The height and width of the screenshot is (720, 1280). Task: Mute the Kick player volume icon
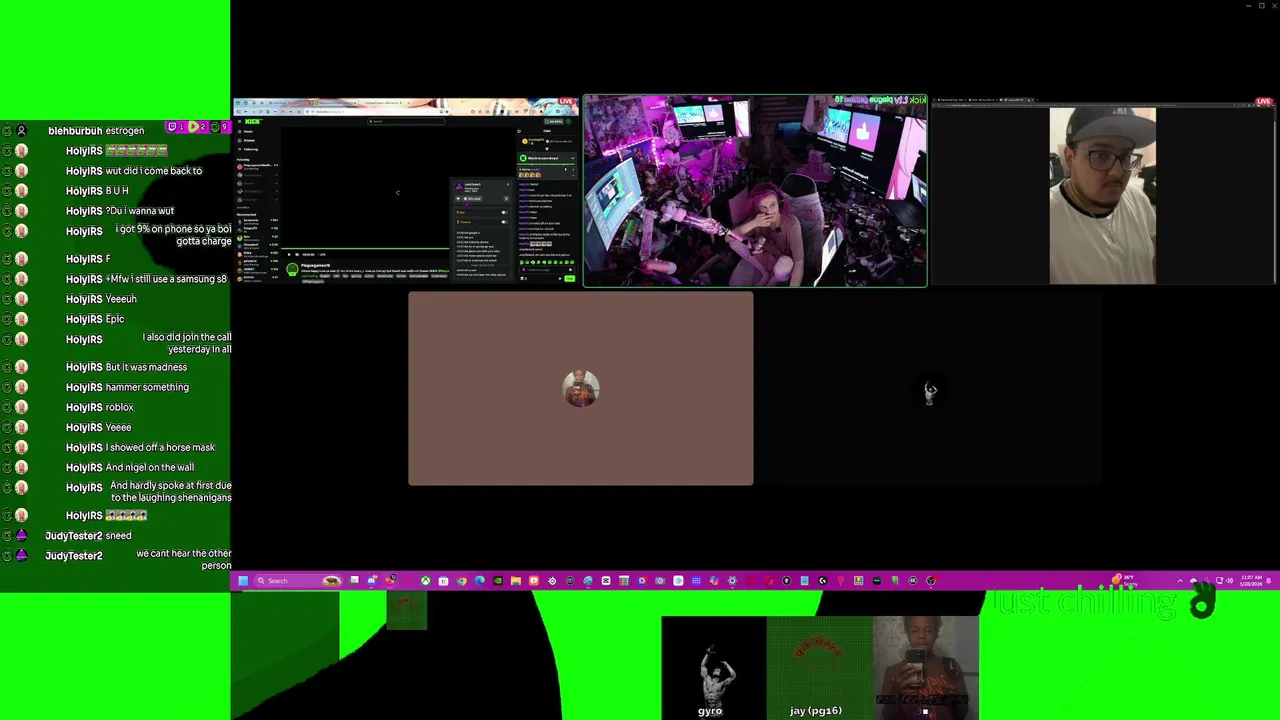click(297, 254)
